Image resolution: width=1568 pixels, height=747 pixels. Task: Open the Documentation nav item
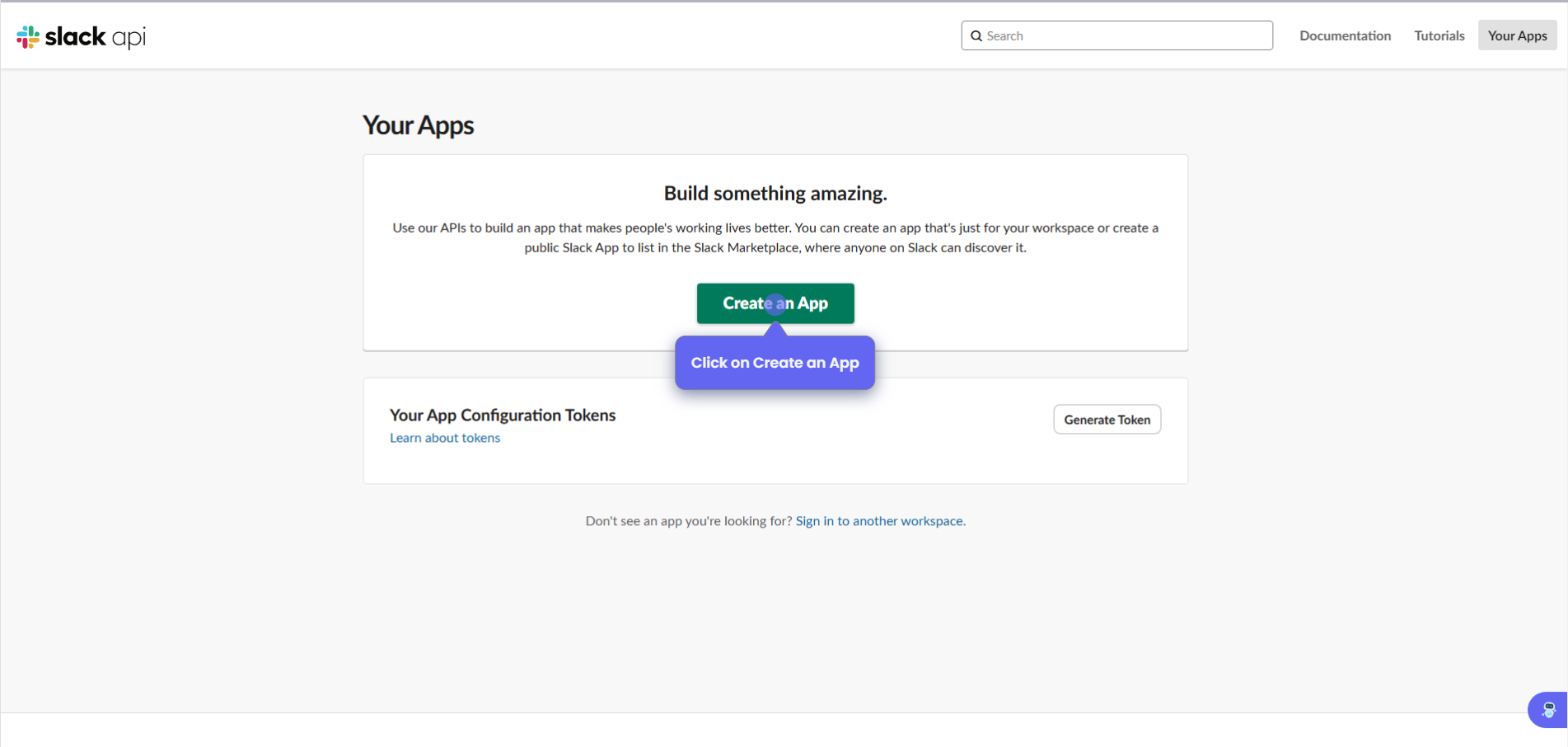(x=1345, y=36)
